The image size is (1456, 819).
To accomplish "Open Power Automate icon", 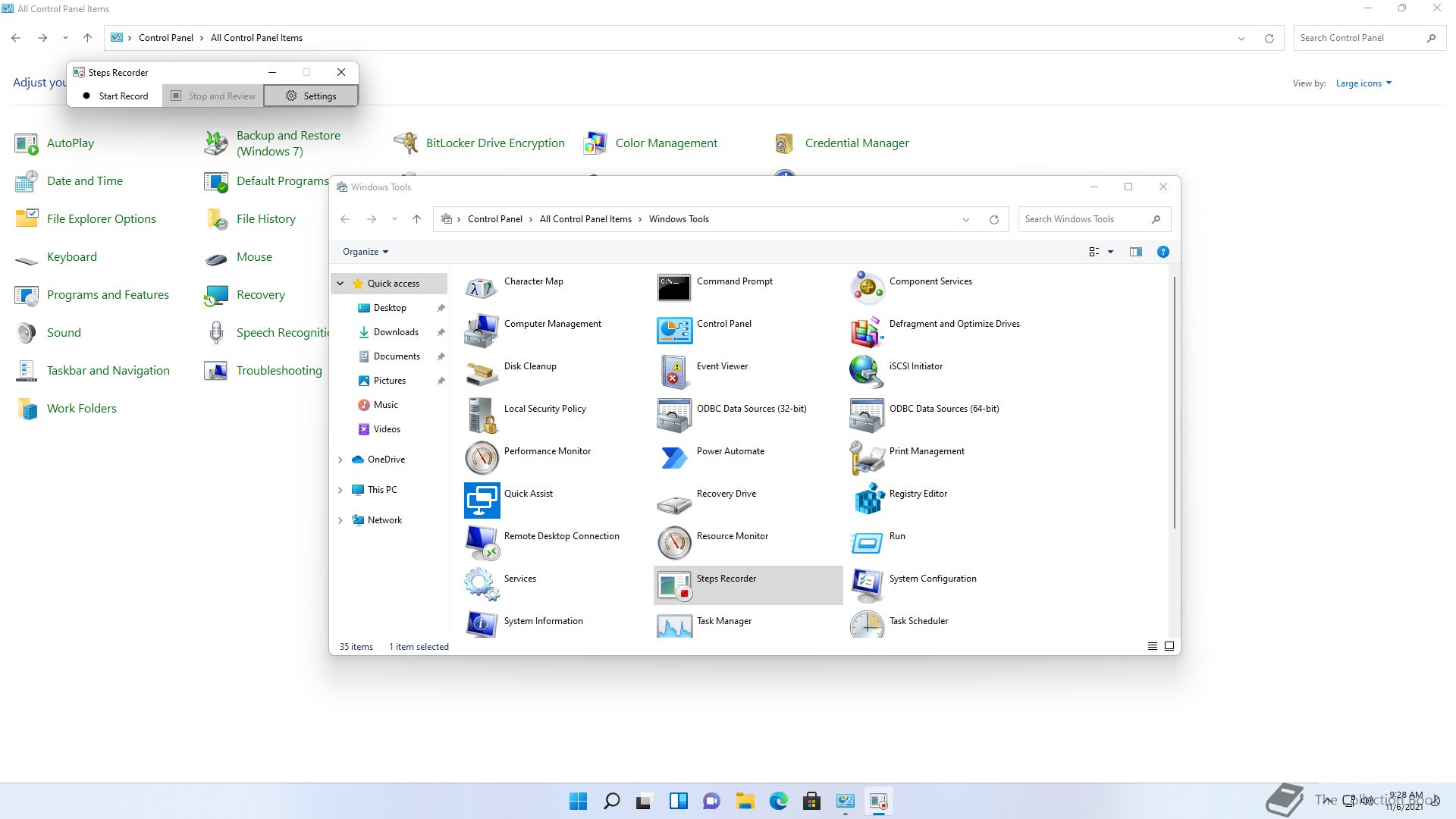I will pos(674,457).
